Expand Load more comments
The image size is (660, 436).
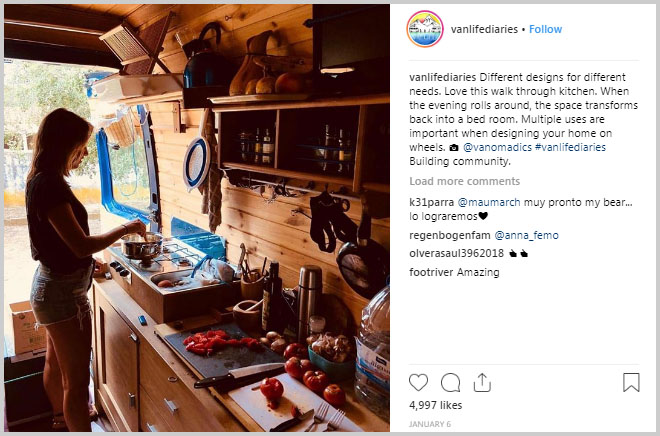pos(464,181)
